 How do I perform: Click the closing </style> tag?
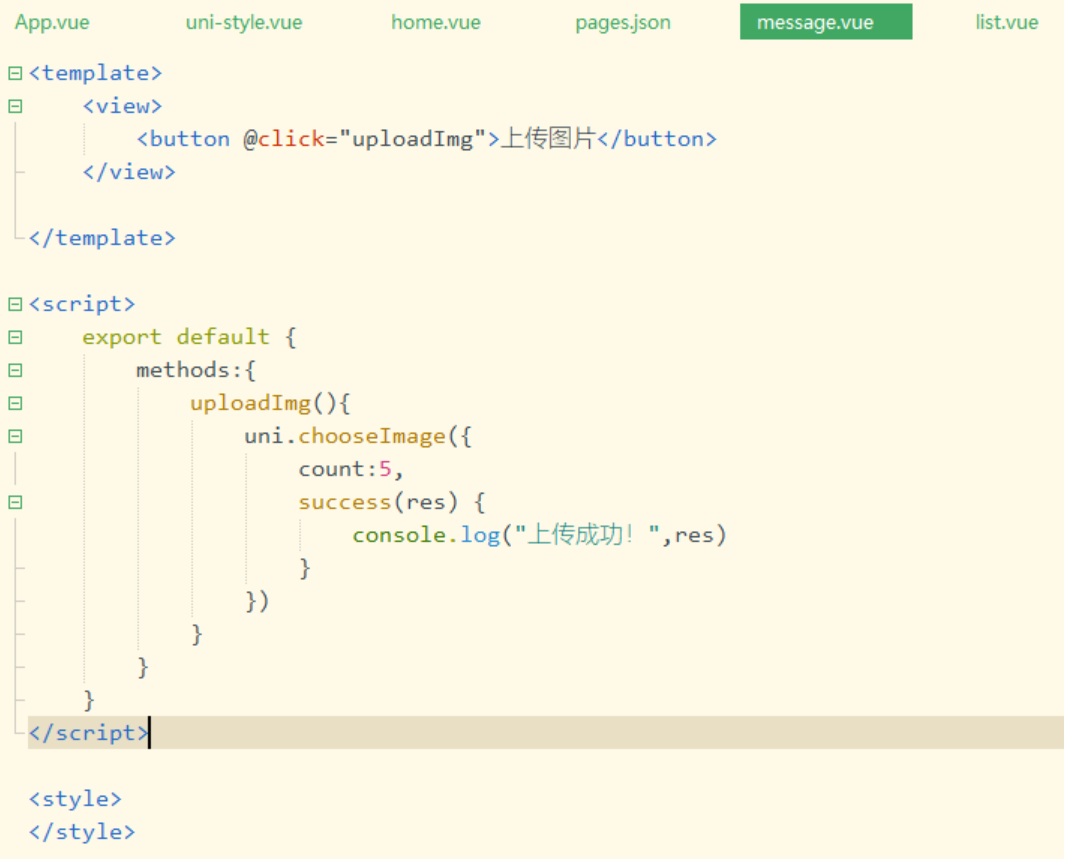[82, 832]
